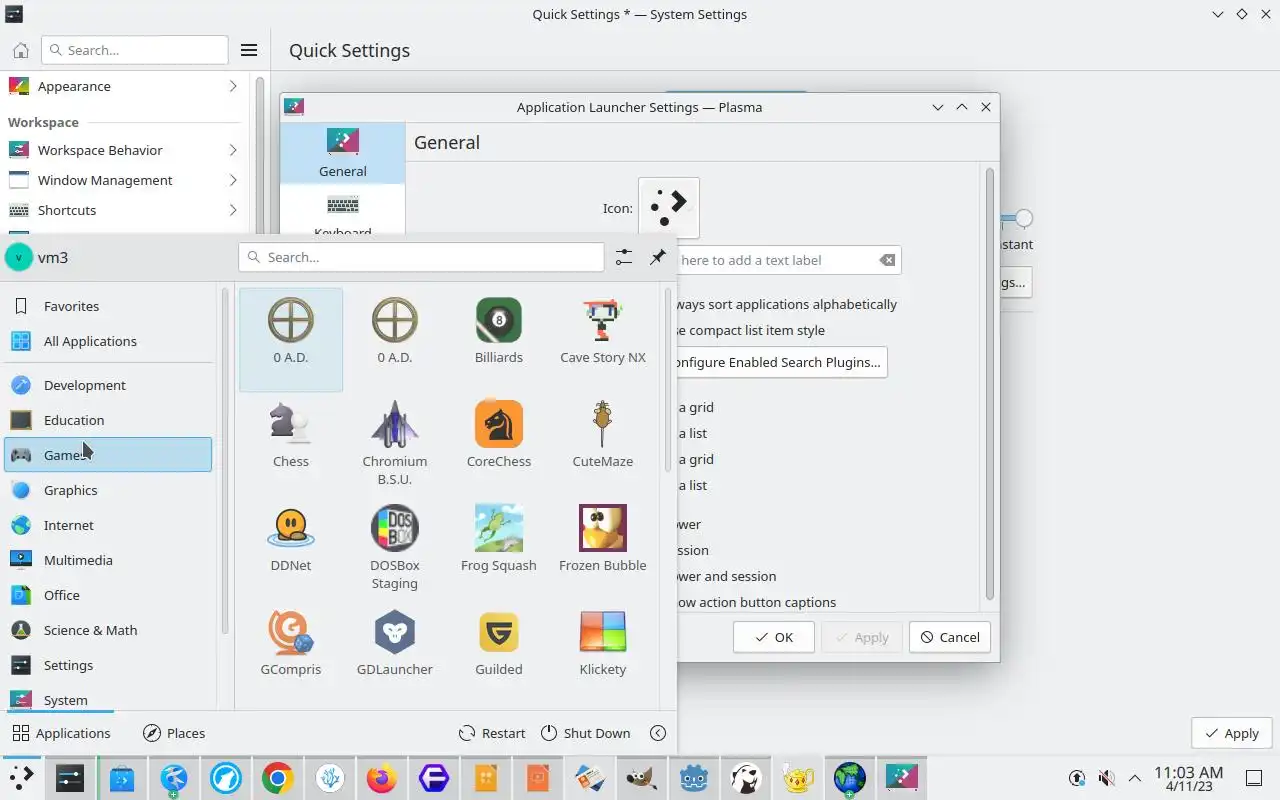Click Shut Down in the launcher footer
The image size is (1280, 800).
(586, 733)
